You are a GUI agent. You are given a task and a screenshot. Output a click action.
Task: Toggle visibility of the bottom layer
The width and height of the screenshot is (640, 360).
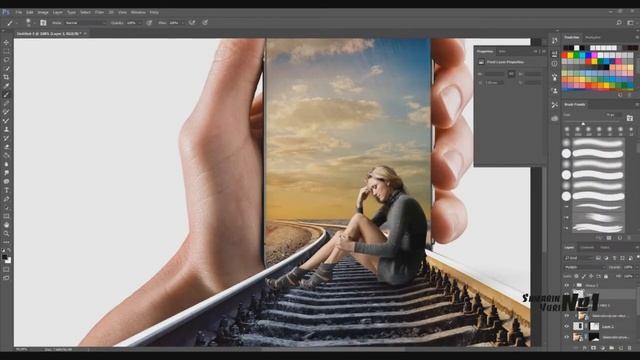[x=567, y=337]
